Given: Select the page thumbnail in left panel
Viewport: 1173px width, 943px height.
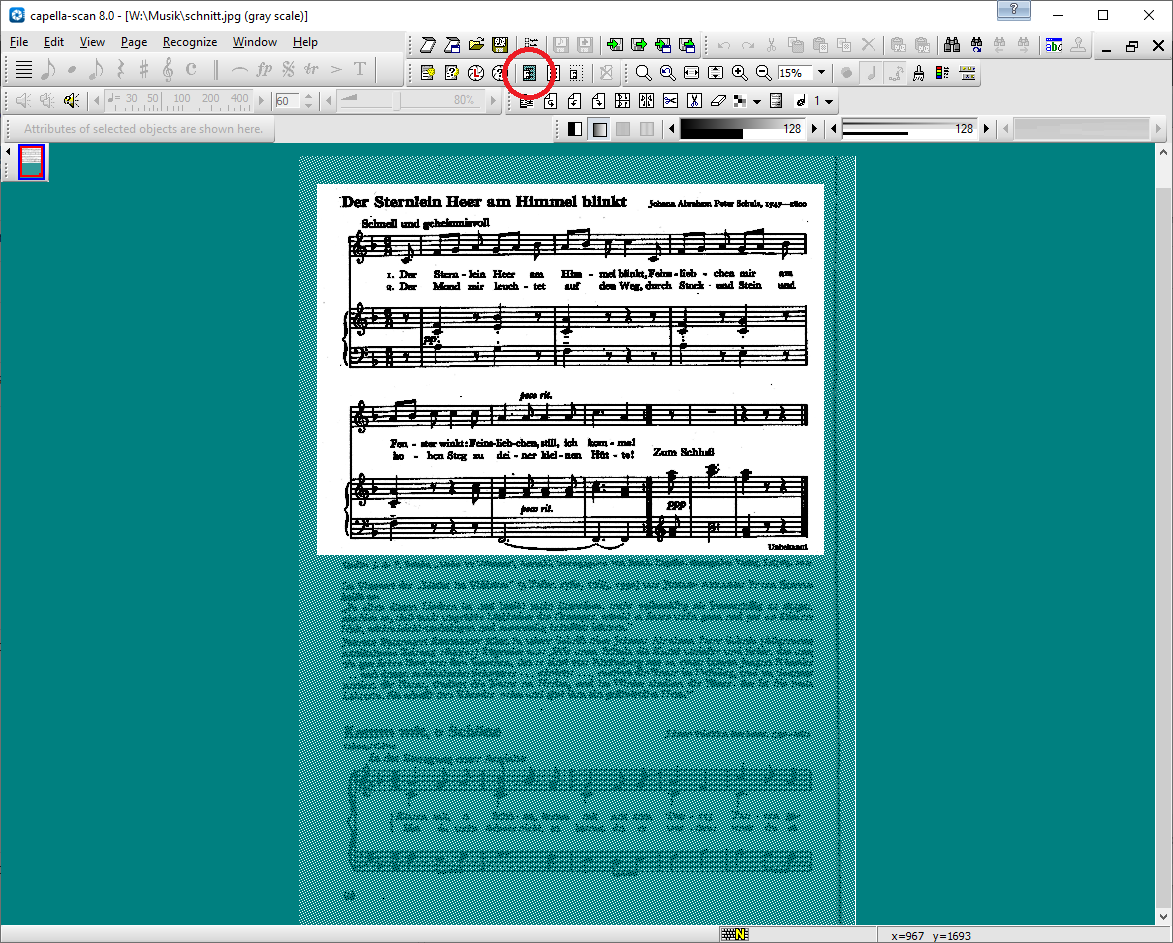Looking at the screenshot, I should pyautogui.click(x=31, y=162).
